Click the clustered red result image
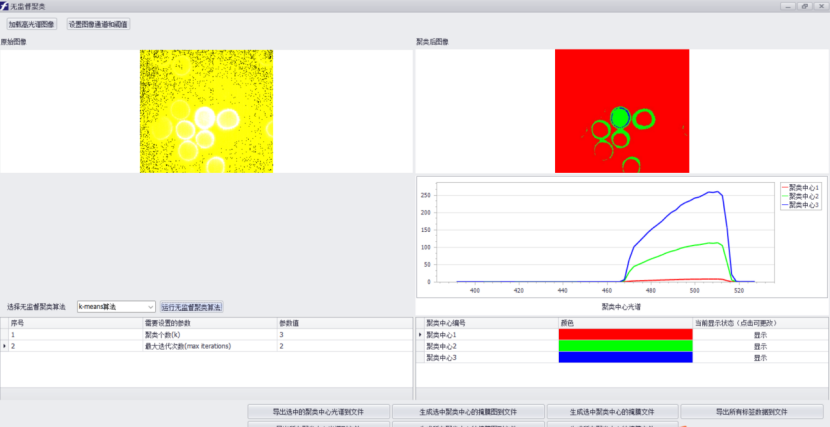Image resolution: width=830 pixels, height=427 pixels. point(622,111)
